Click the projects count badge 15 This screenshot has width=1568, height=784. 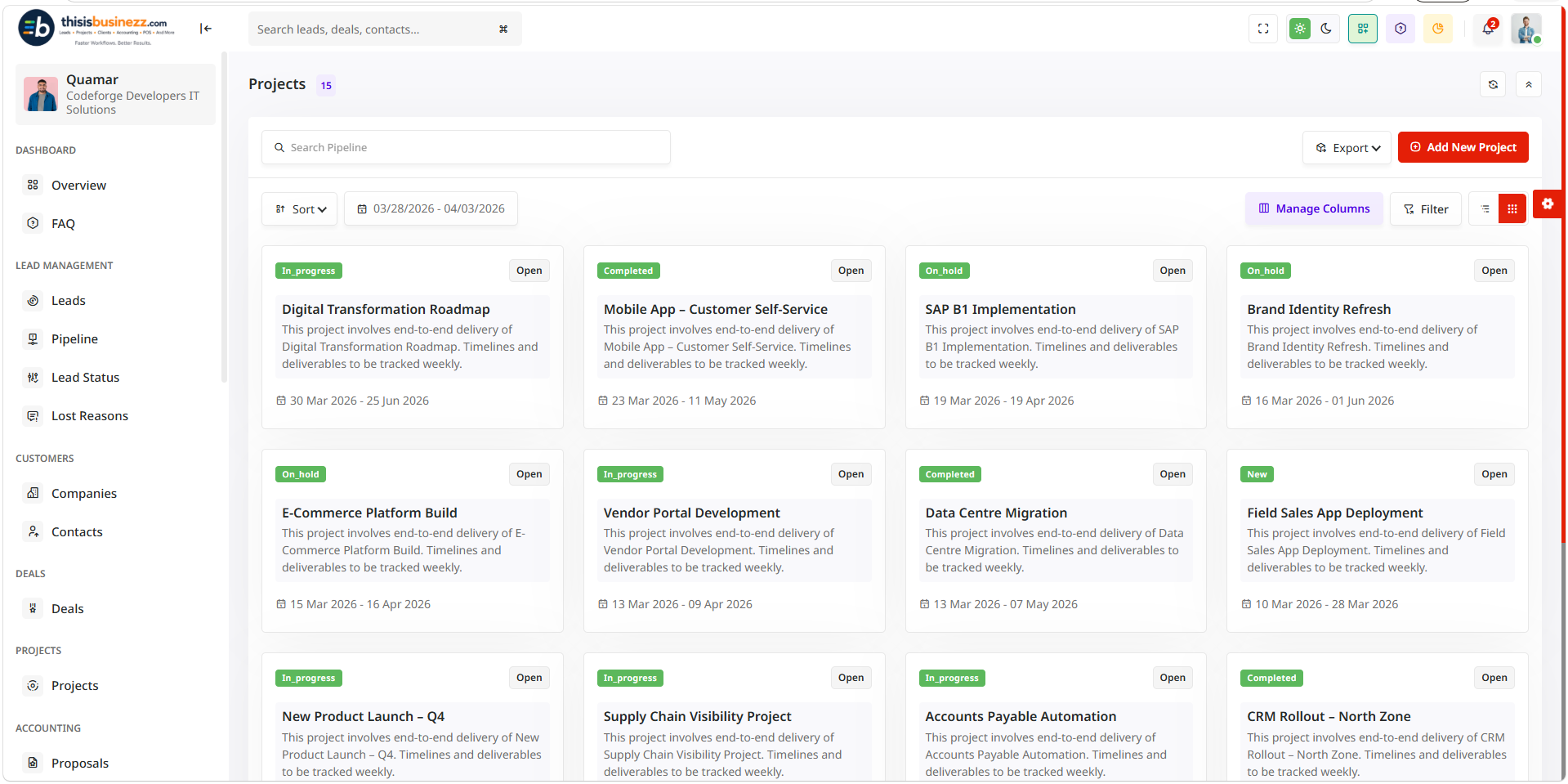326,85
